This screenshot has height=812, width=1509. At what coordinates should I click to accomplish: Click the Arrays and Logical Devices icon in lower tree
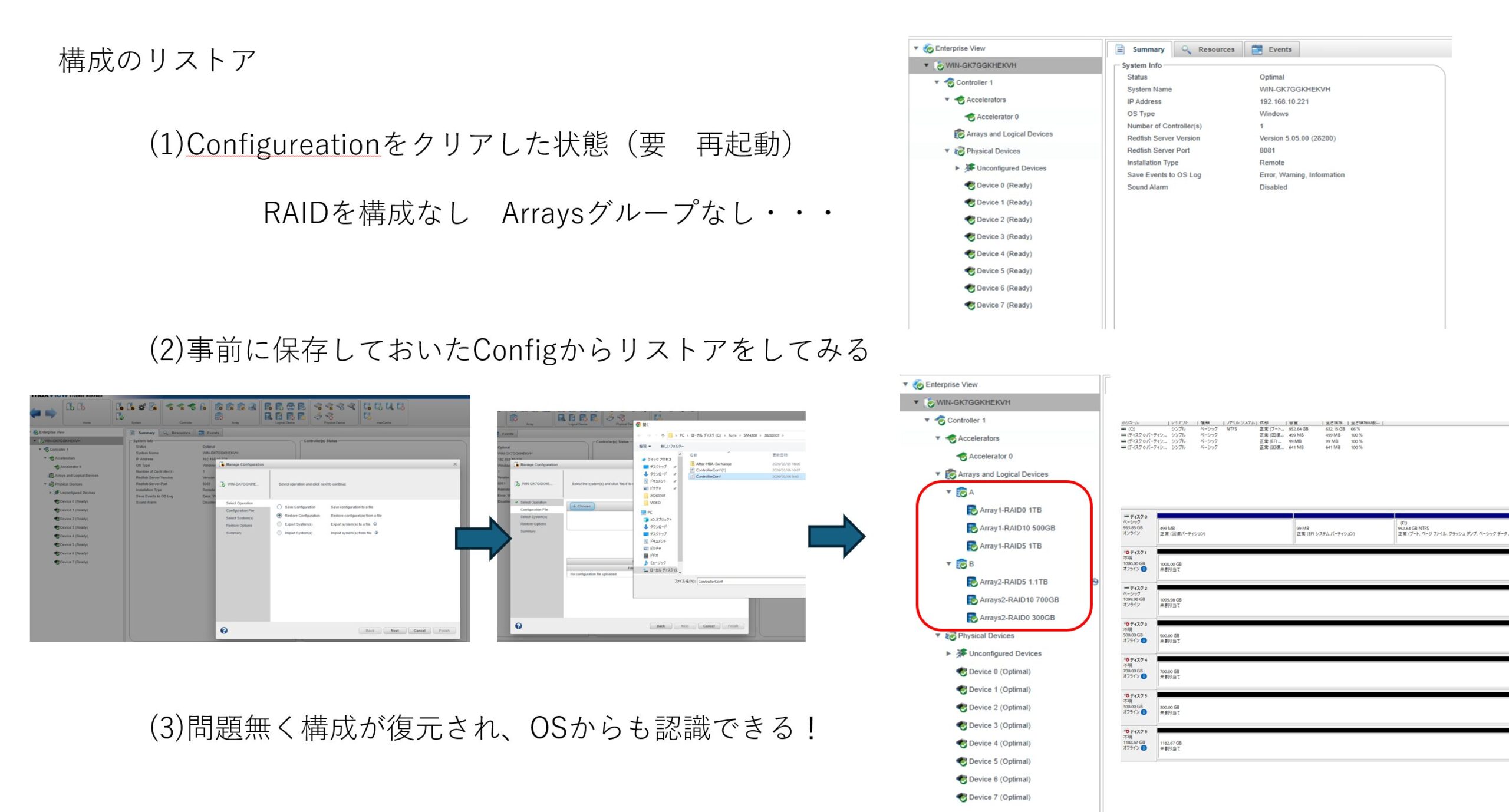point(950,474)
